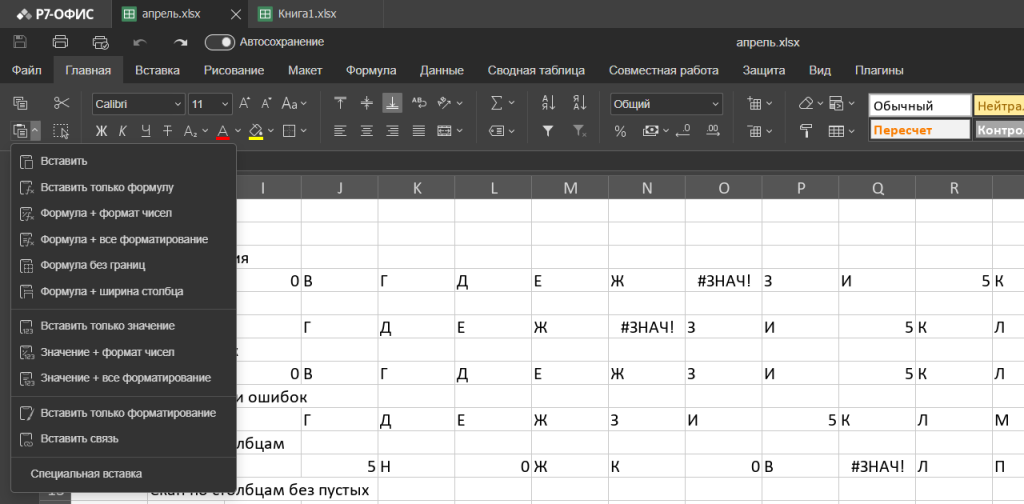This screenshot has width=1024, height=504.
Task: Justify text alignment
Action: [419, 131]
